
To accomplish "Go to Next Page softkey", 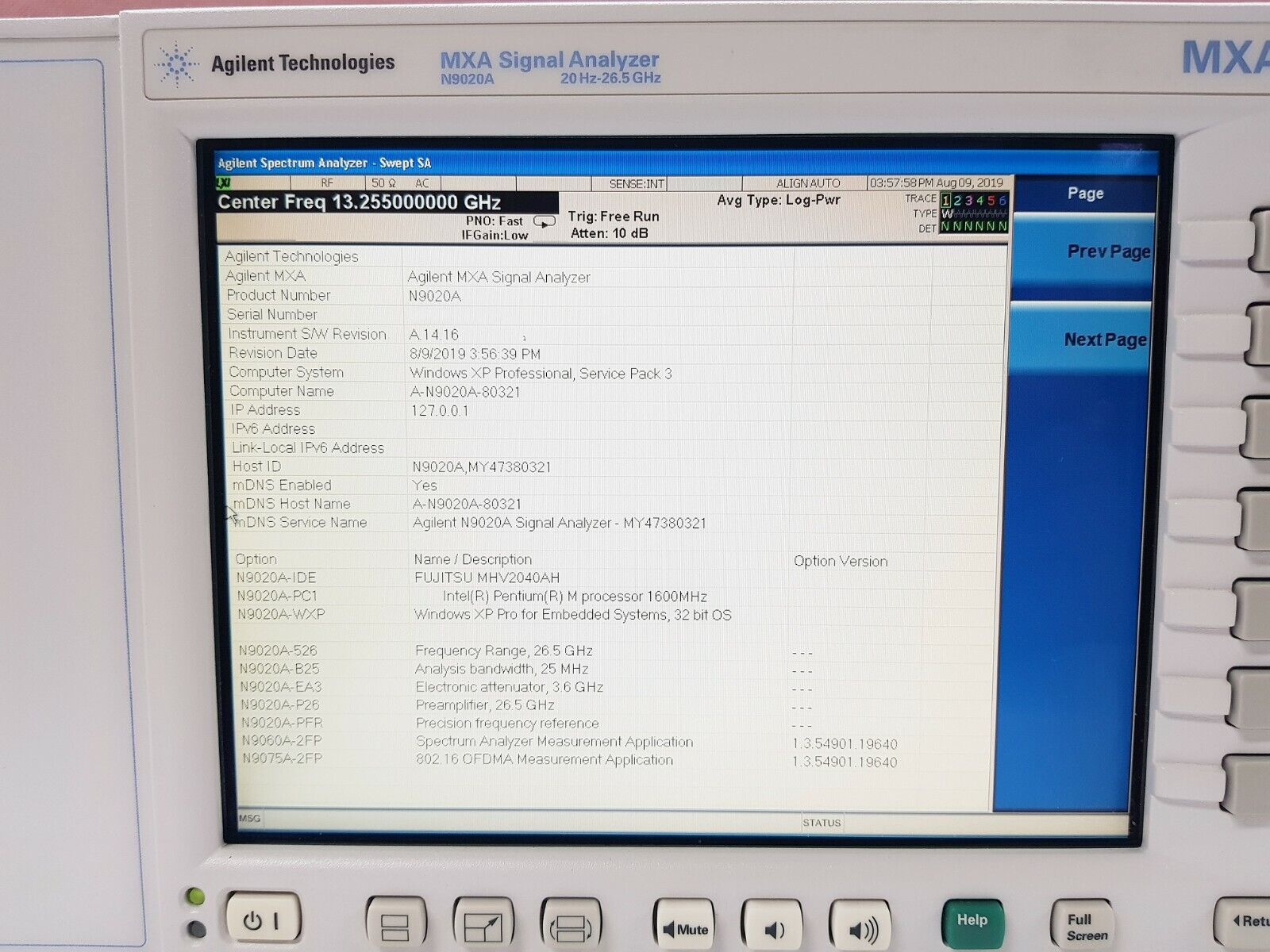I will (1081, 340).
